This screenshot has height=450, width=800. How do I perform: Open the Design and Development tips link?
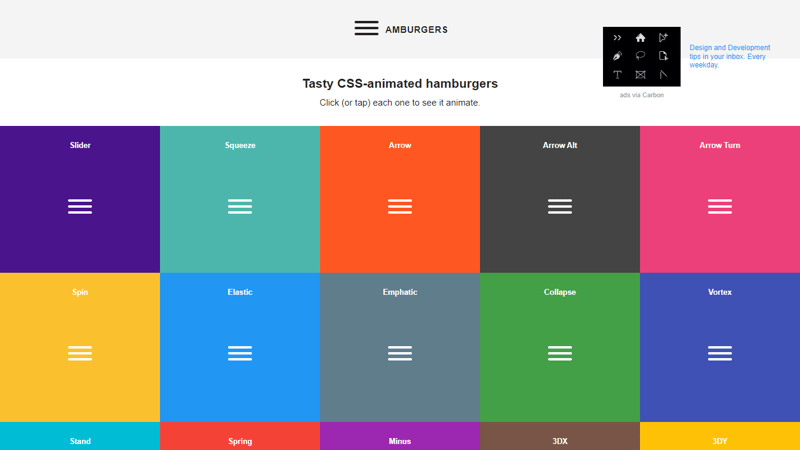pos(730,56)
